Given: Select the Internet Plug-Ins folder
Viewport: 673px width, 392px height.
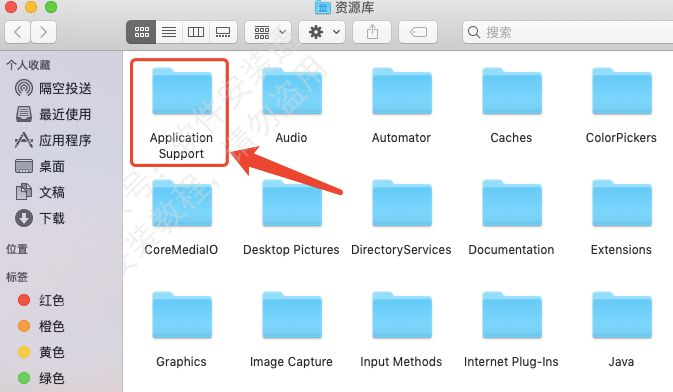Looking at the screenshot, I should click(511, 330).
